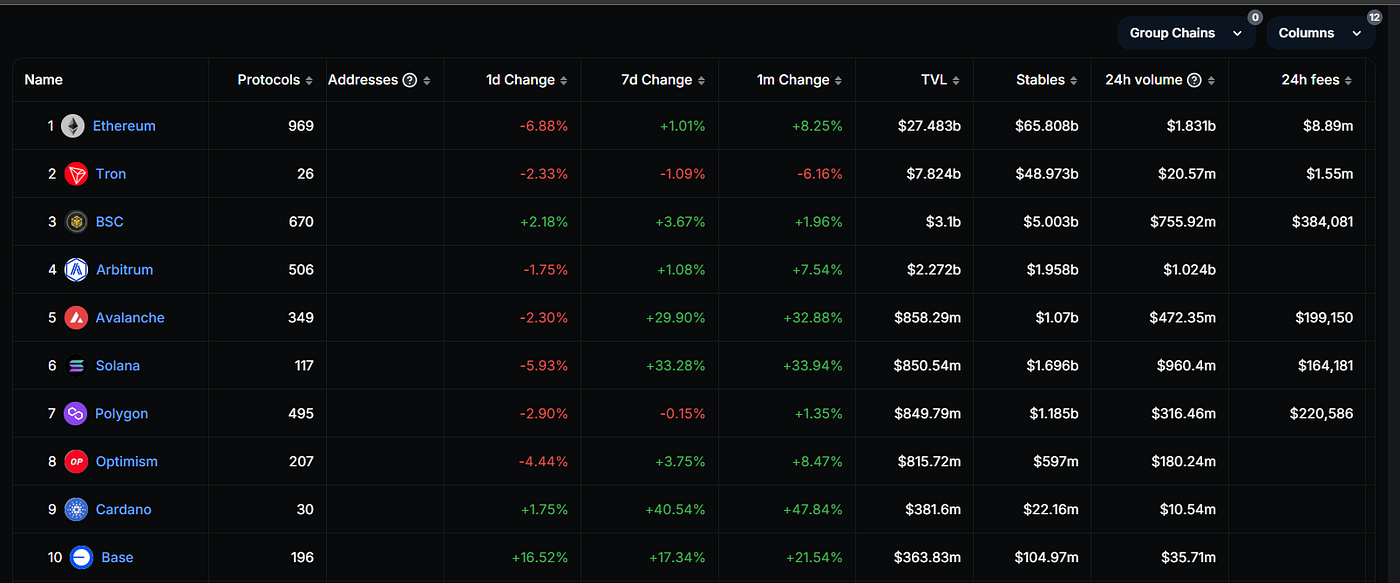Open the Optimism chain link
This screenshot has width=1400, height=583.
[x=127, y=462]
